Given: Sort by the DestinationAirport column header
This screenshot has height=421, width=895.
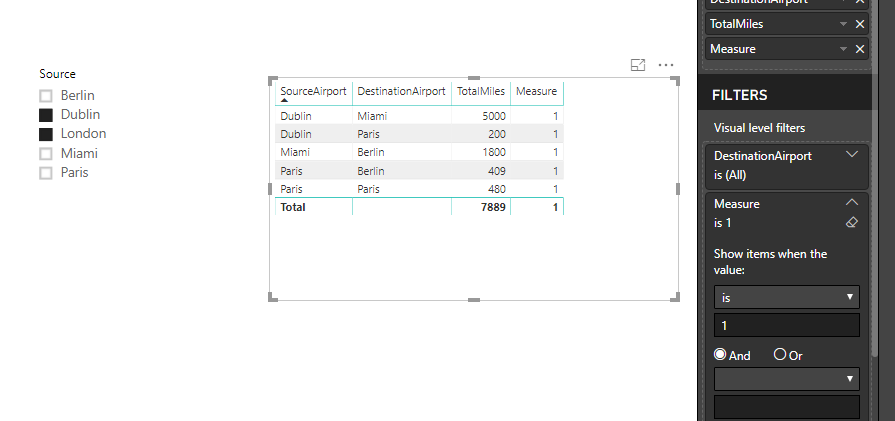Looking at the screenshot, I should click(401, 91).
